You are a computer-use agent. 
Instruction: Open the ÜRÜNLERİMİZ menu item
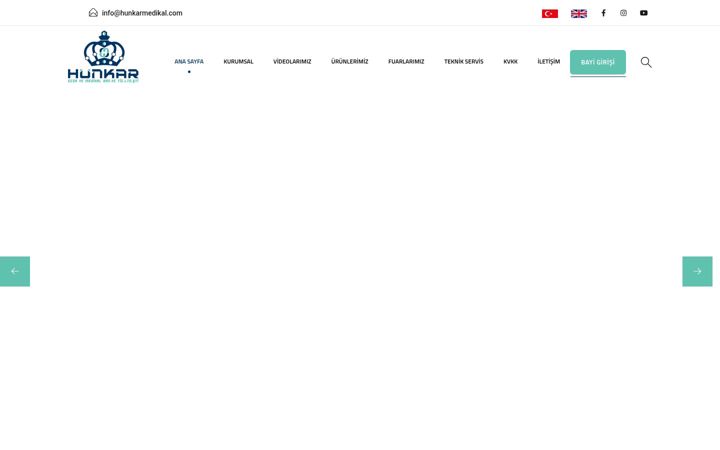[x=349, y=62]
